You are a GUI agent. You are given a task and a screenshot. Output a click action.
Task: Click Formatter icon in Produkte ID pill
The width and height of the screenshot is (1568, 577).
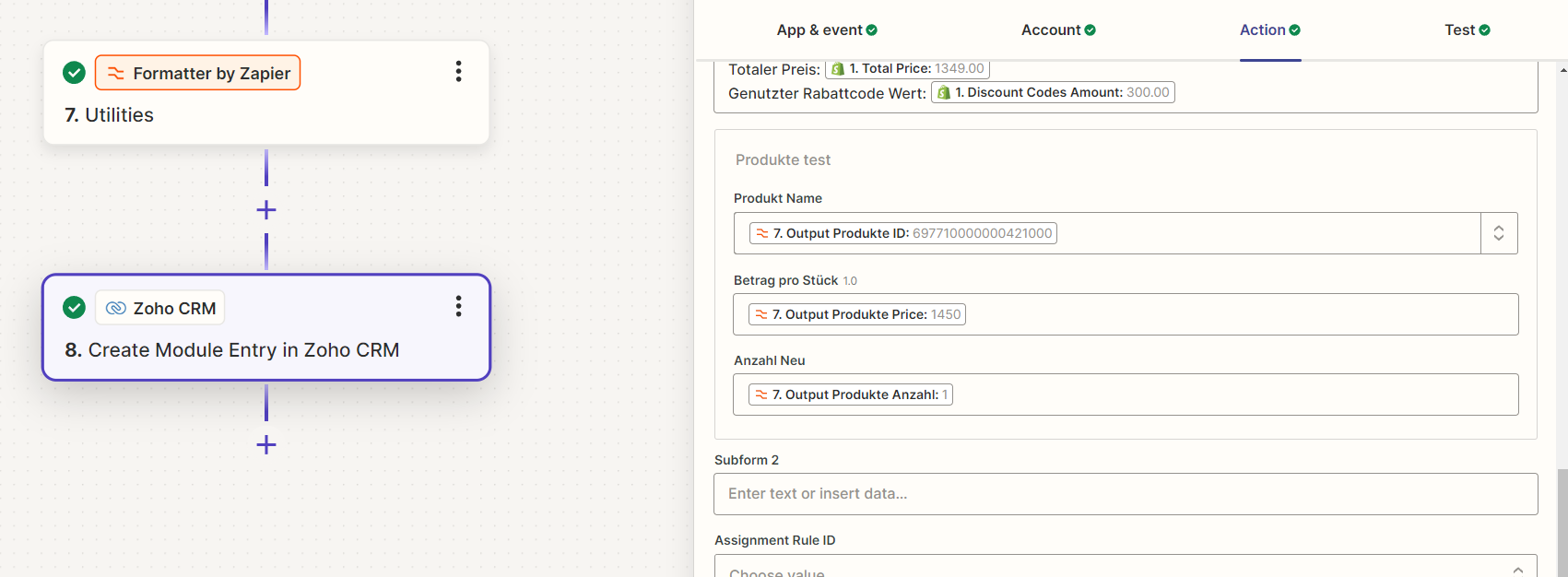point(762,233)
